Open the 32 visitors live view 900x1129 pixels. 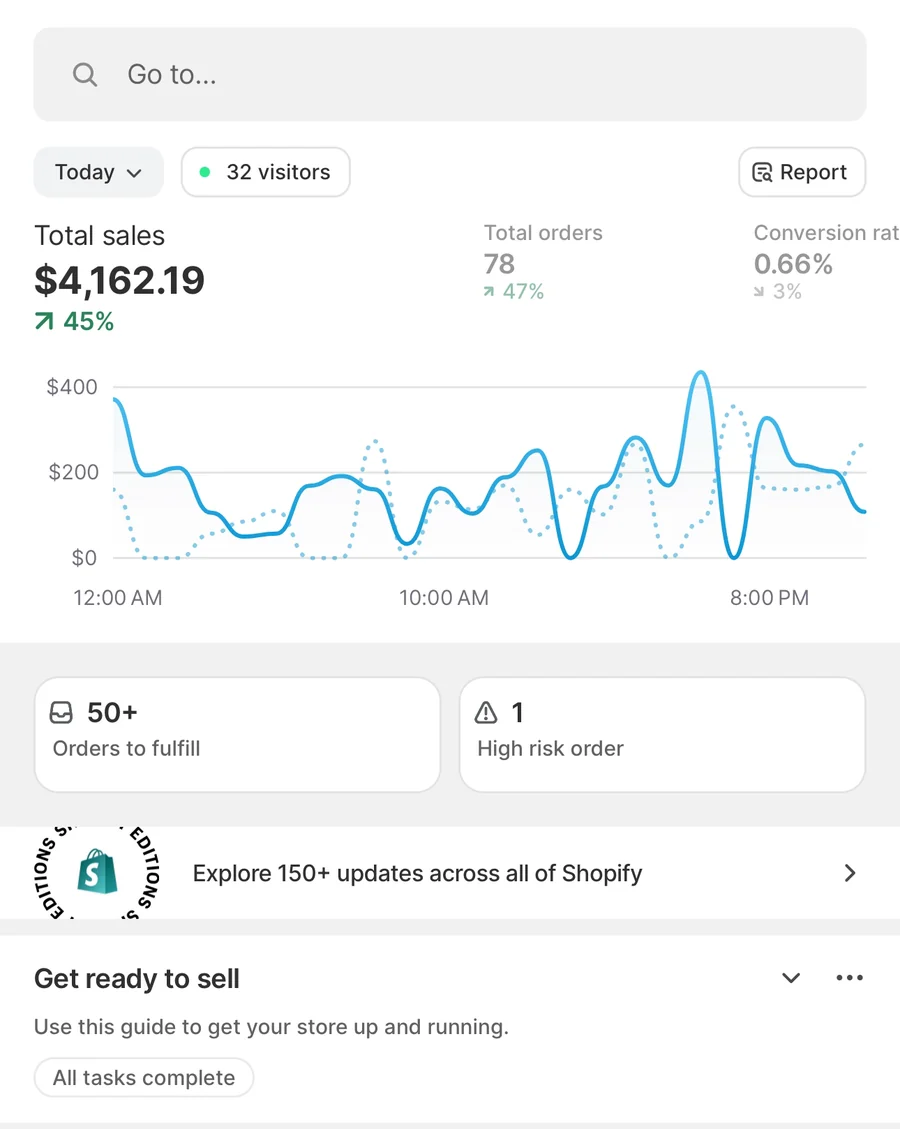coord(266,172)
